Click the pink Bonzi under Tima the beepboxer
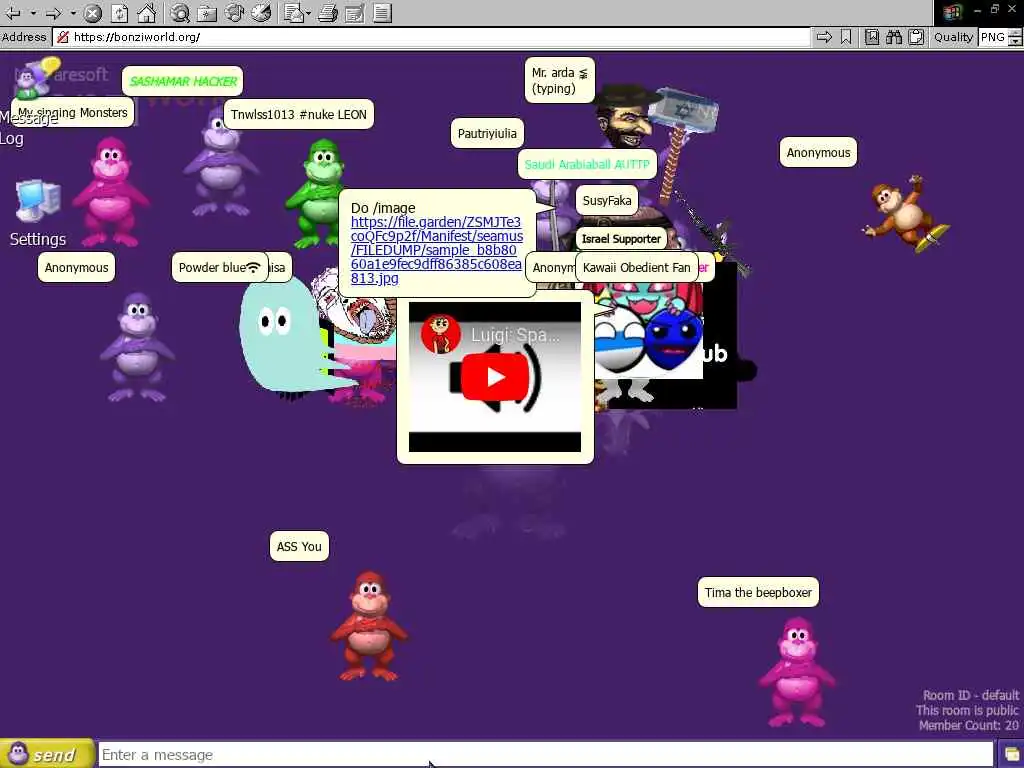The image size is (1024, 768). coord(797,673)
